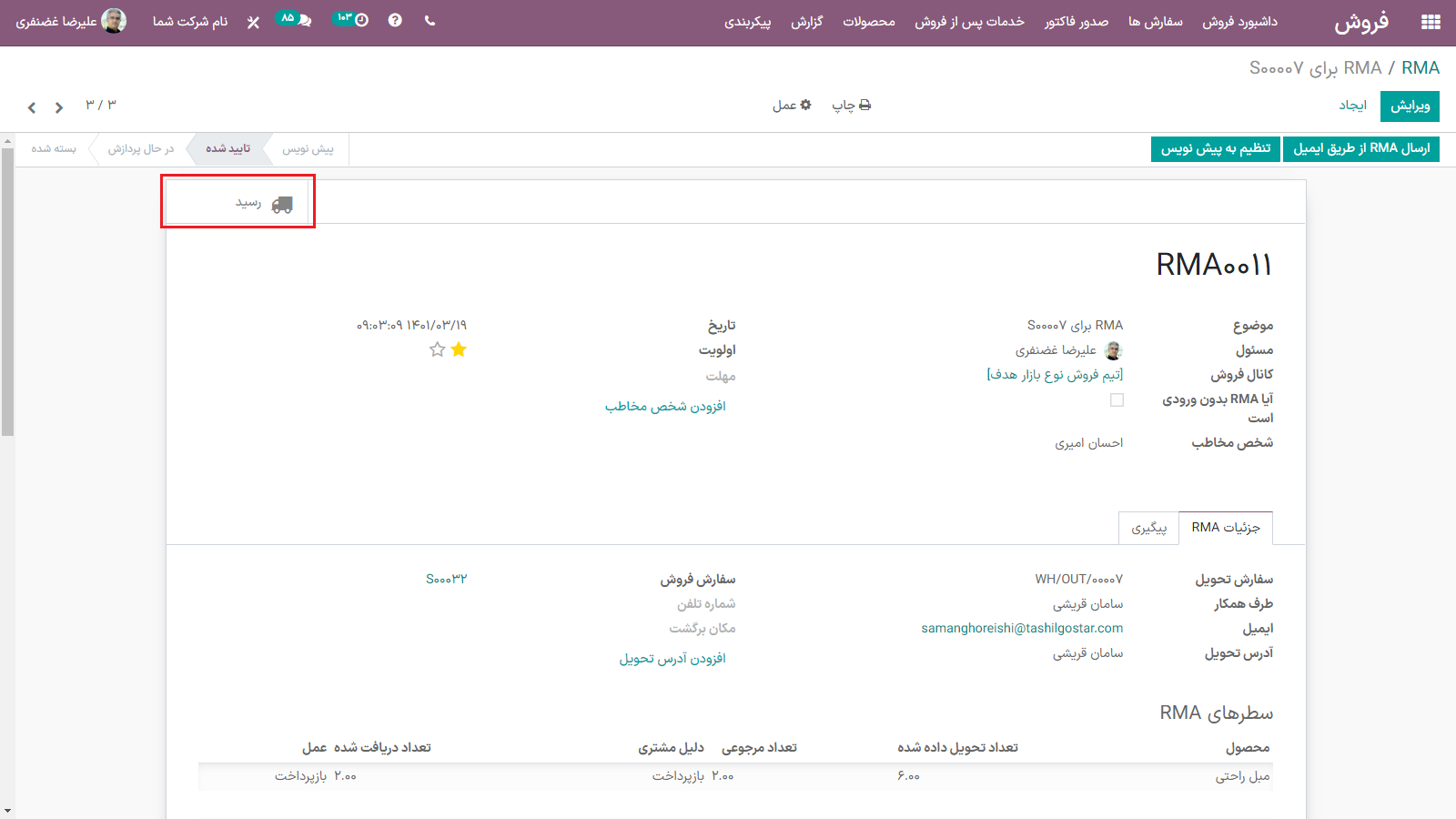Select پیش نویس status stage
Viewport: 1456px width, 819px height.
tap(308, 148)
